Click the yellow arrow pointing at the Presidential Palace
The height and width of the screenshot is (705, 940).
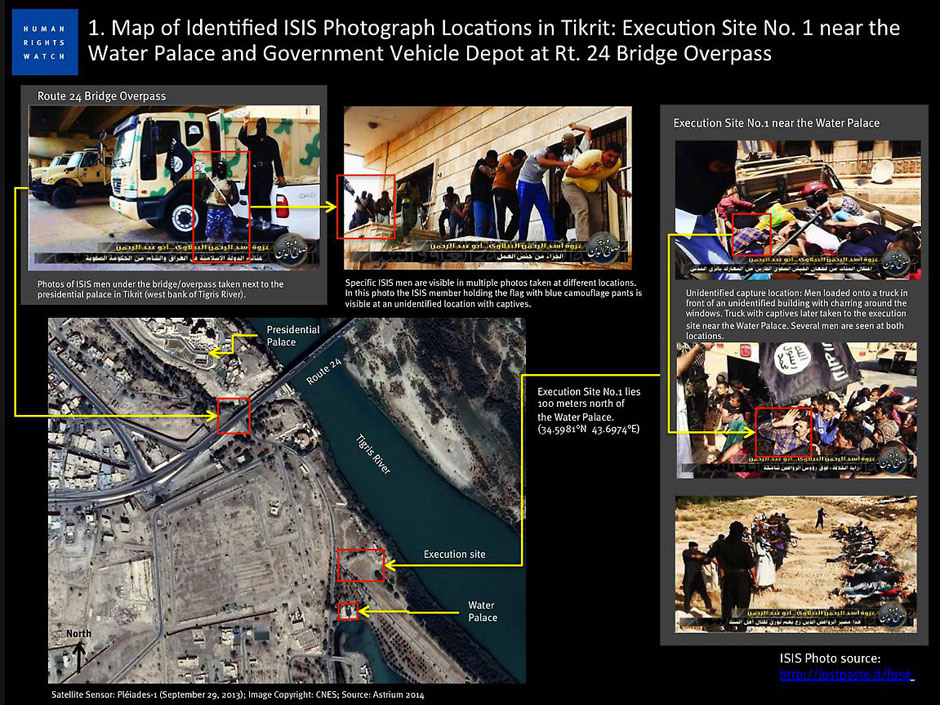(x=232, y=345)
